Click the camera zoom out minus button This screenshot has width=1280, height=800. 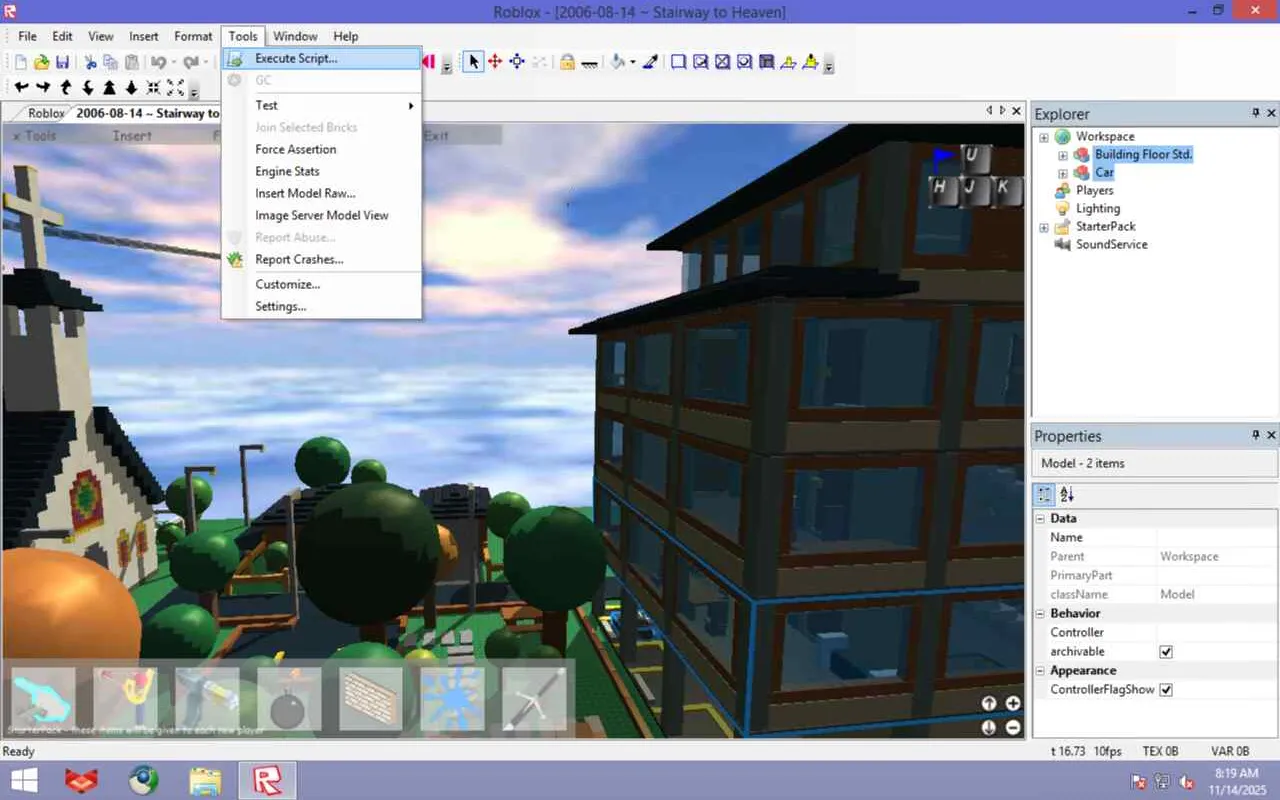(x=1013, y=727)
